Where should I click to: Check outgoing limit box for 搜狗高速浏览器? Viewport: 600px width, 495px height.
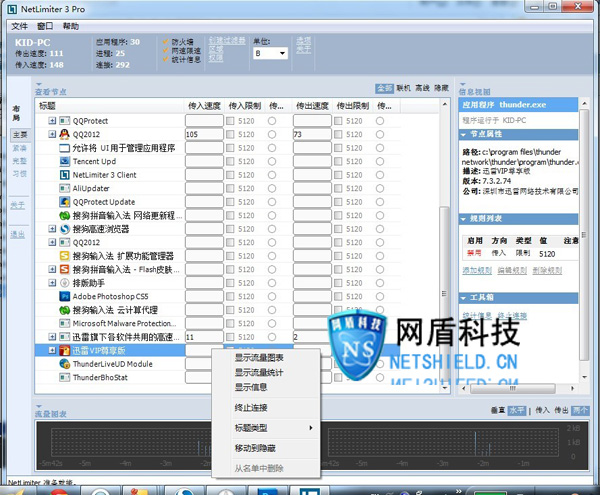coord(338,229)
